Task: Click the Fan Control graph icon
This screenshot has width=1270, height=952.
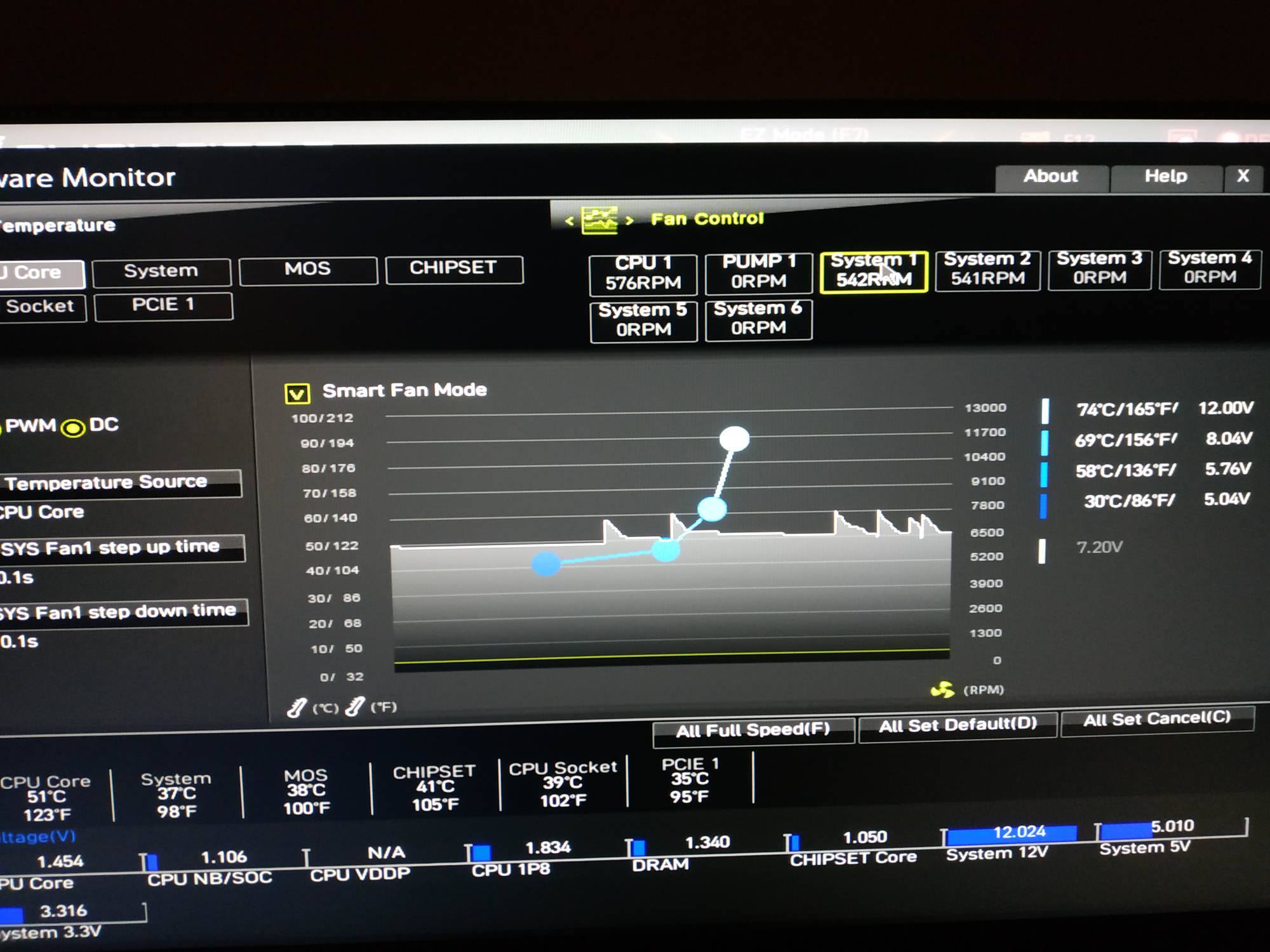Action: 599,220
